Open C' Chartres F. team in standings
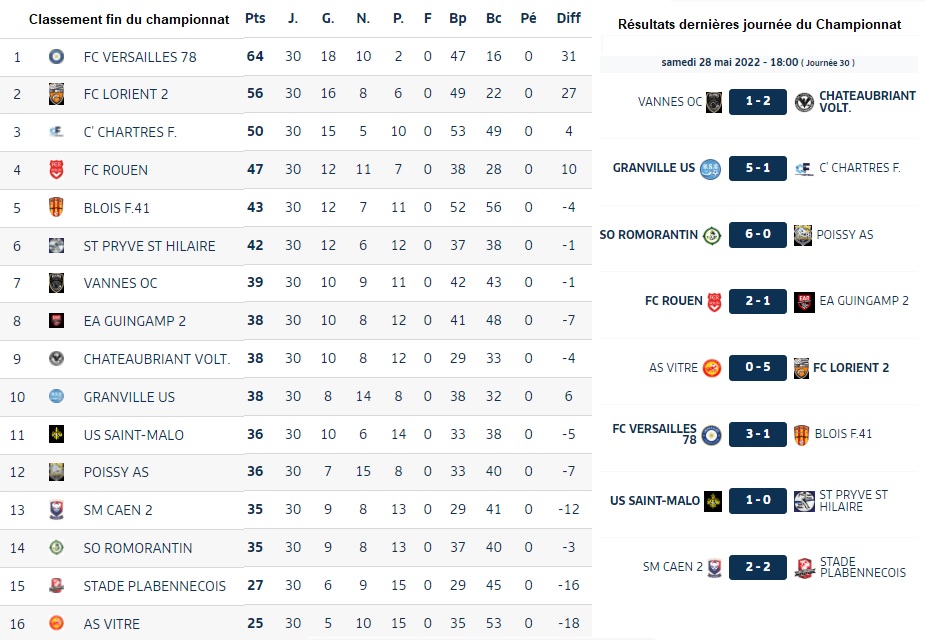The width and height of the screenshot is (926, 640). (130, 133)
